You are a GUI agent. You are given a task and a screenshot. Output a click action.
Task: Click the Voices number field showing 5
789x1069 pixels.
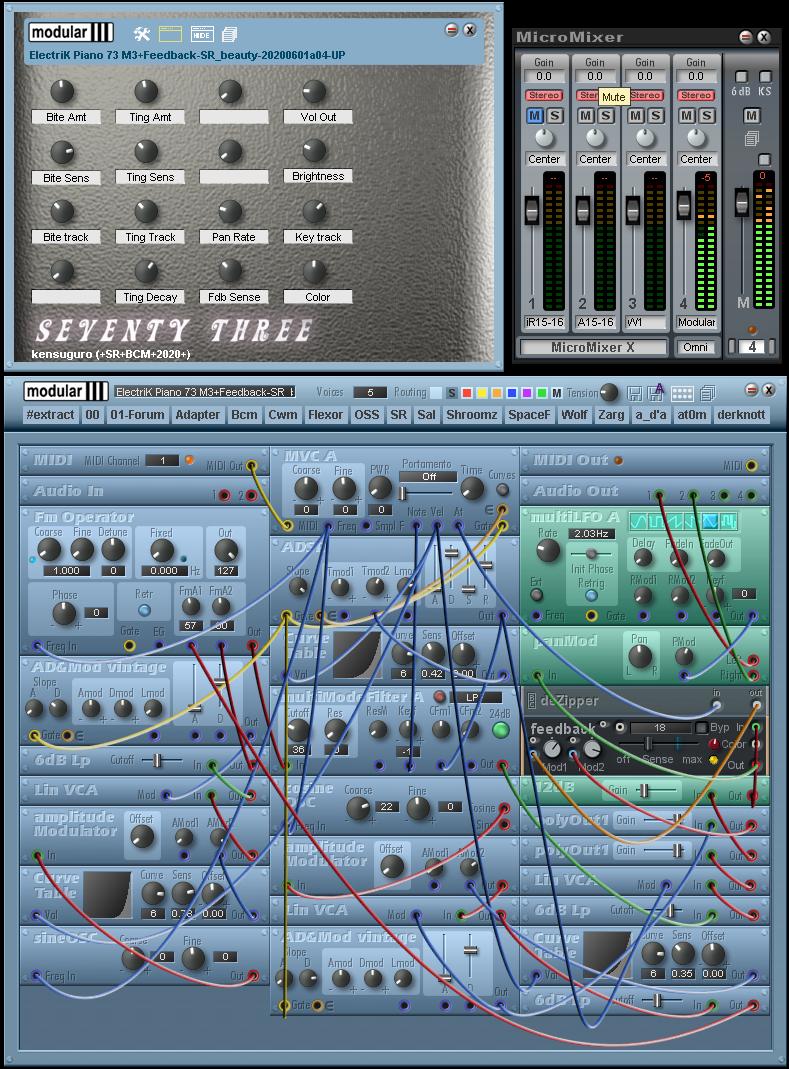370,392
